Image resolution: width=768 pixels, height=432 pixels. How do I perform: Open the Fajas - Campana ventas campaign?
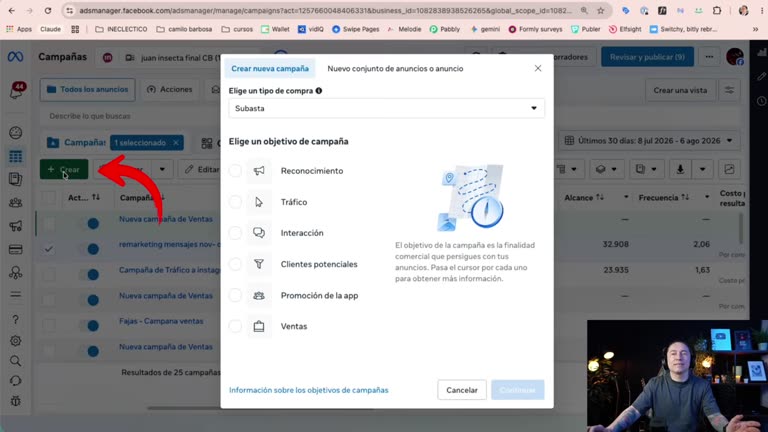[161, 321]
